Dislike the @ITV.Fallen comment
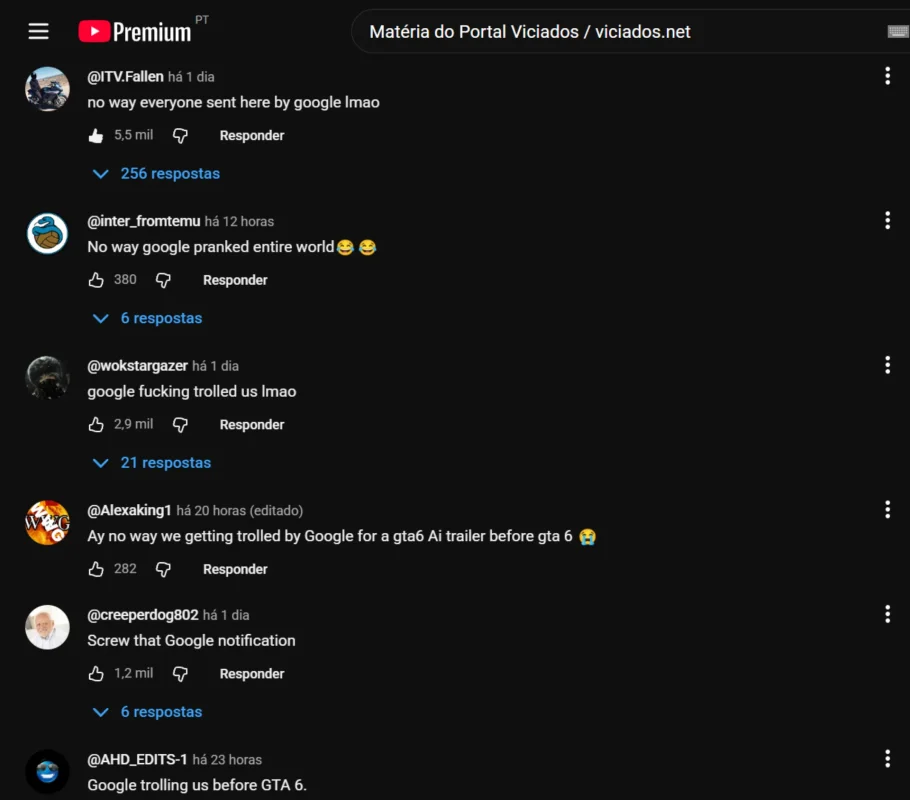This screenshot has width=910, height=800. point(180,135)
